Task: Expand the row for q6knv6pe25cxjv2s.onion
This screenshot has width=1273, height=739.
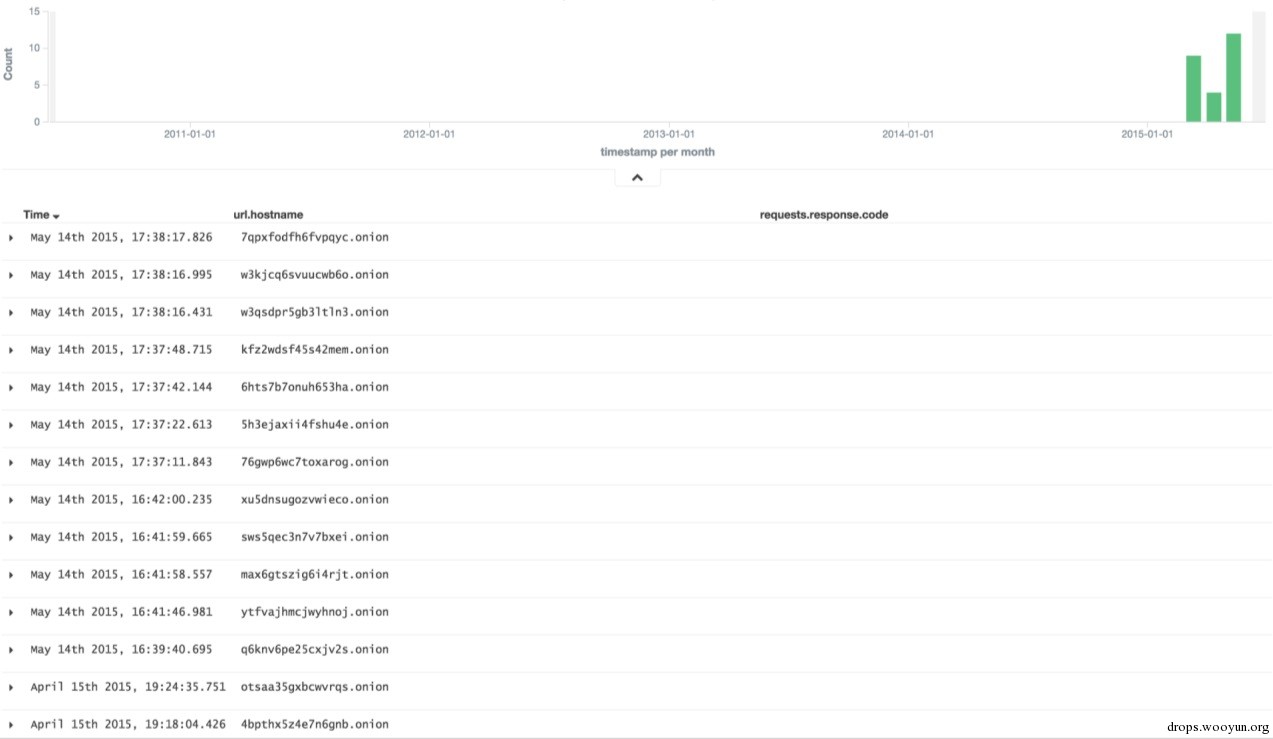Action: (x=11, y=650)
